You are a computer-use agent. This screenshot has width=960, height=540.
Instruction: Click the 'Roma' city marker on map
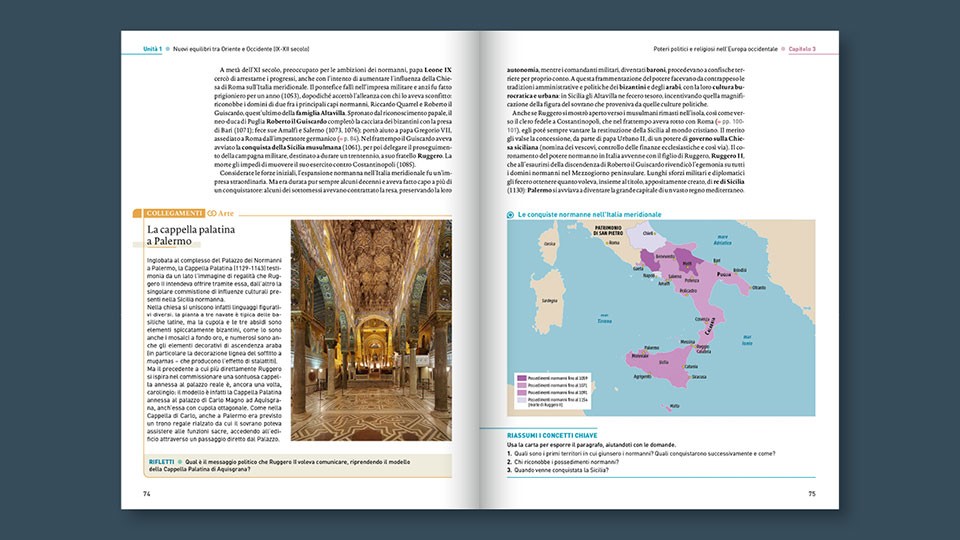tap(607, 243)
